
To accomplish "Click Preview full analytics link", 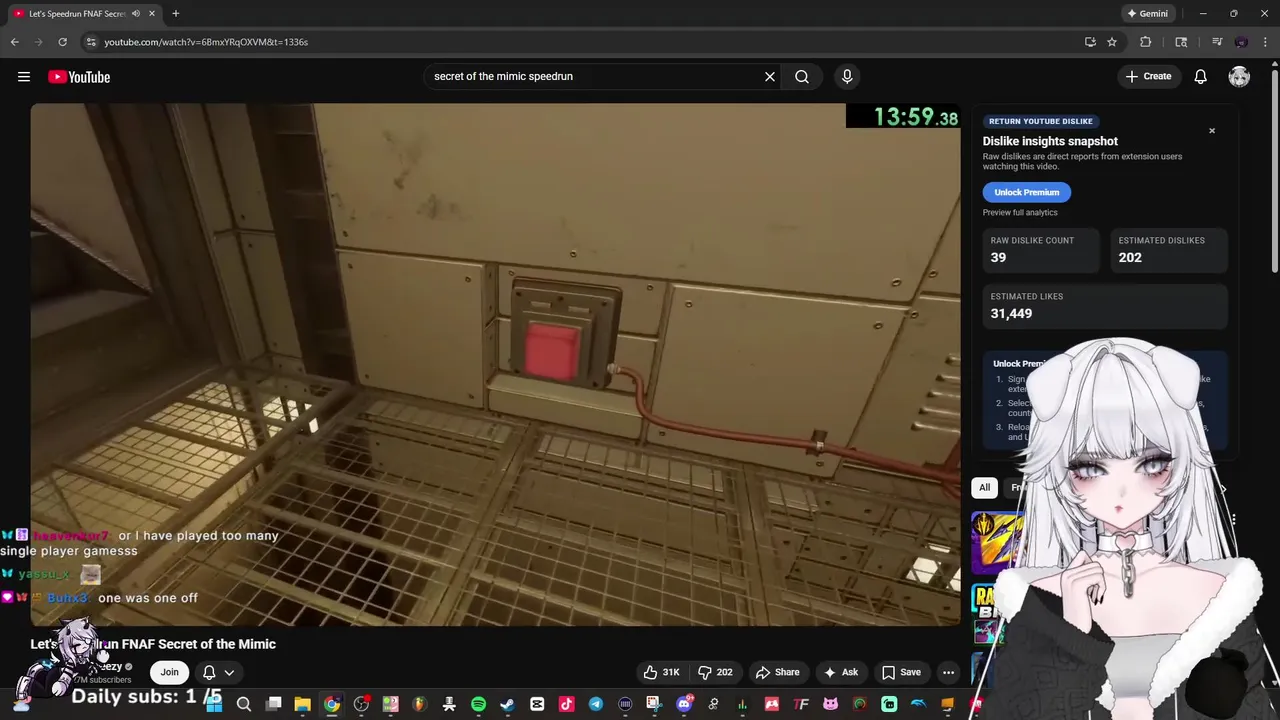I will click(1020, 213).
